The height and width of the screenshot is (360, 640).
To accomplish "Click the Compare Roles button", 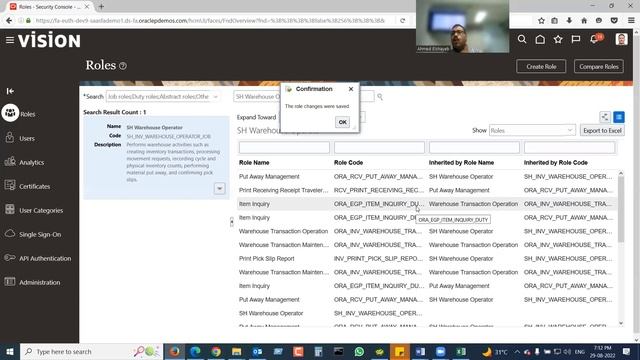I will [599, 67].
